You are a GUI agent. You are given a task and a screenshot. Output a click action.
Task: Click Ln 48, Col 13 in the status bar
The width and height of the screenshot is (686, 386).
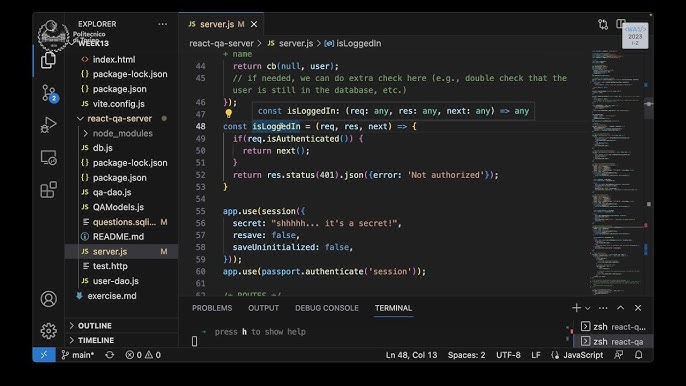411,355
